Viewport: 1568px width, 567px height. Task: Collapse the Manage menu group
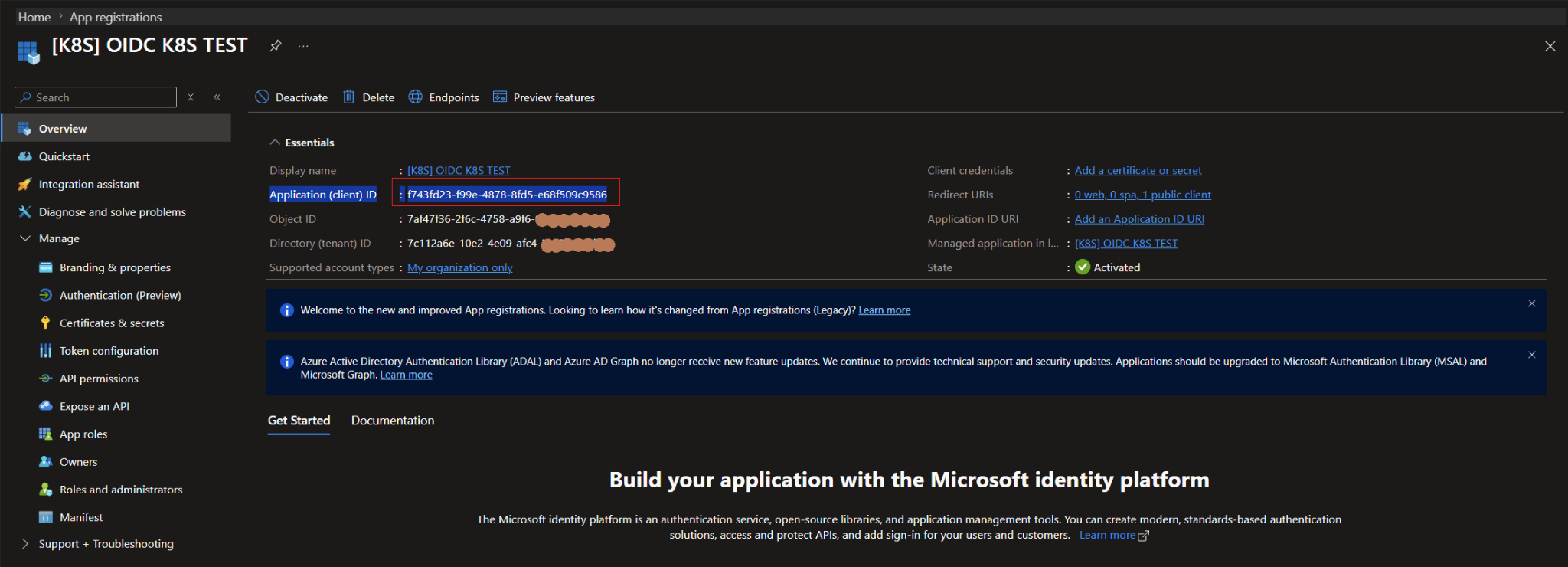(24, 238)
